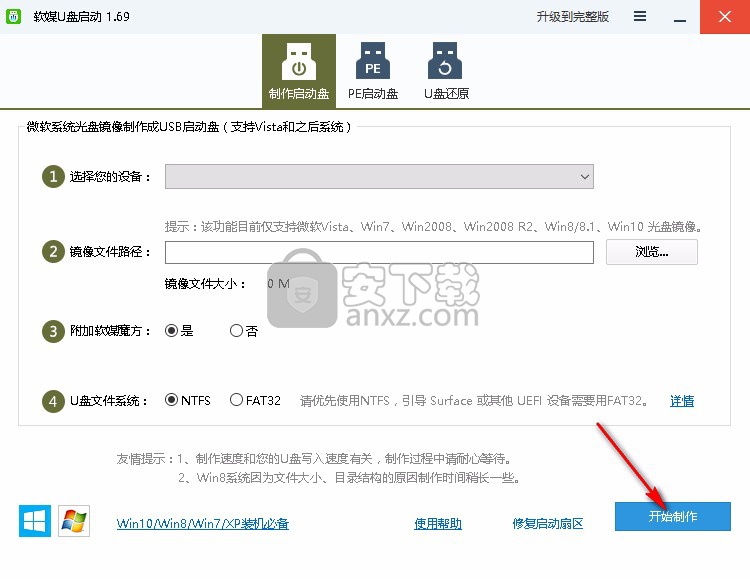Choose NTFS file system option

pyautogui.click(x=188, y=400)
